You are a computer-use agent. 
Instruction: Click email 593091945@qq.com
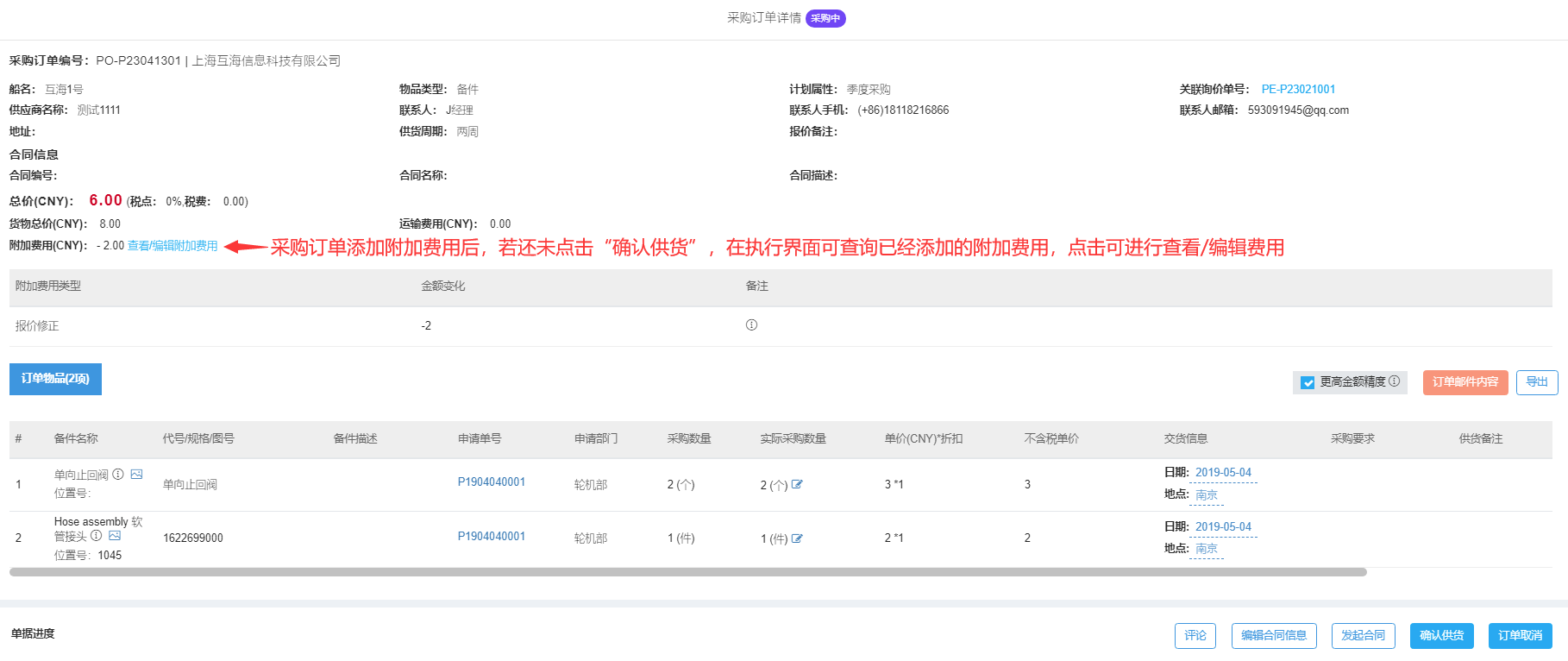[1298, 110]
